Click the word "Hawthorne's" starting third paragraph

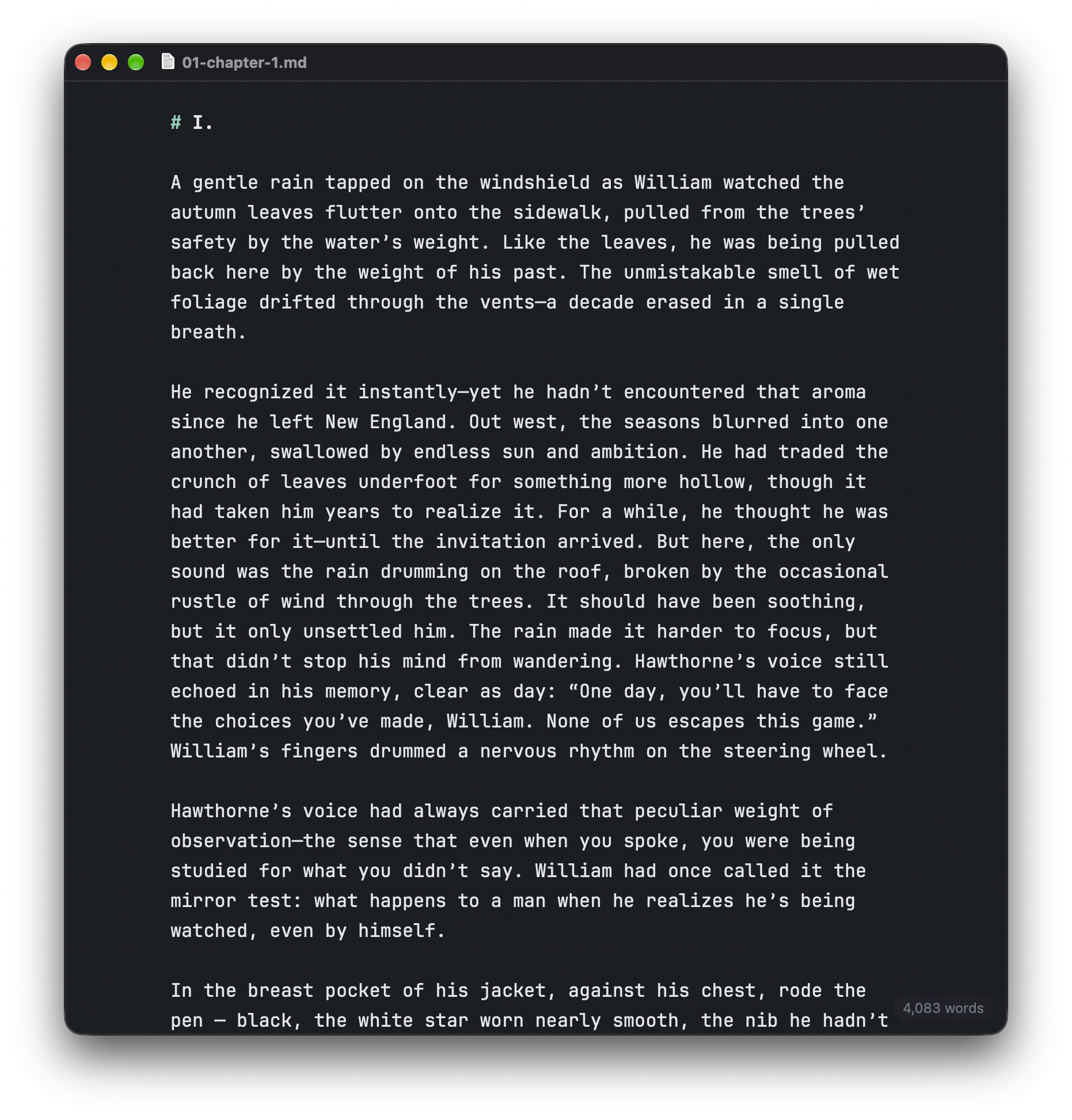tap(231, 811)
